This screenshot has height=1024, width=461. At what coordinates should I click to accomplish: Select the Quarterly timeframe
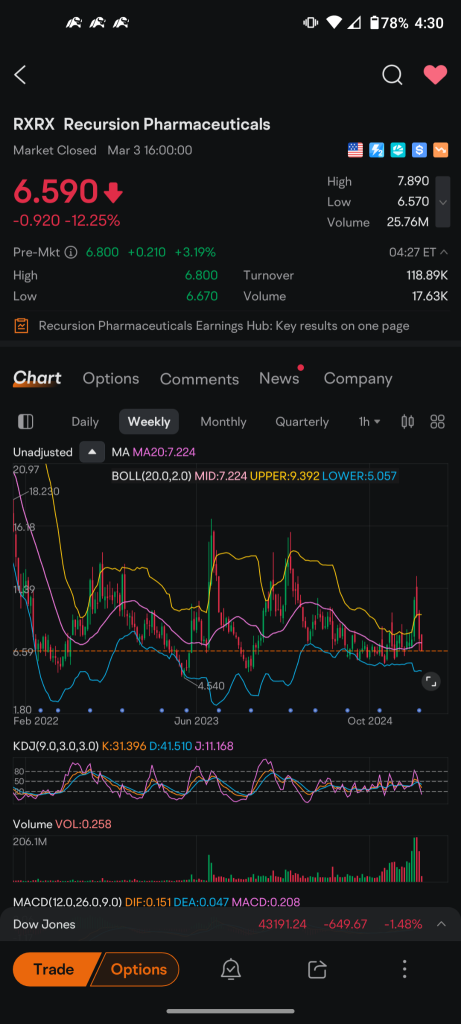302,422
